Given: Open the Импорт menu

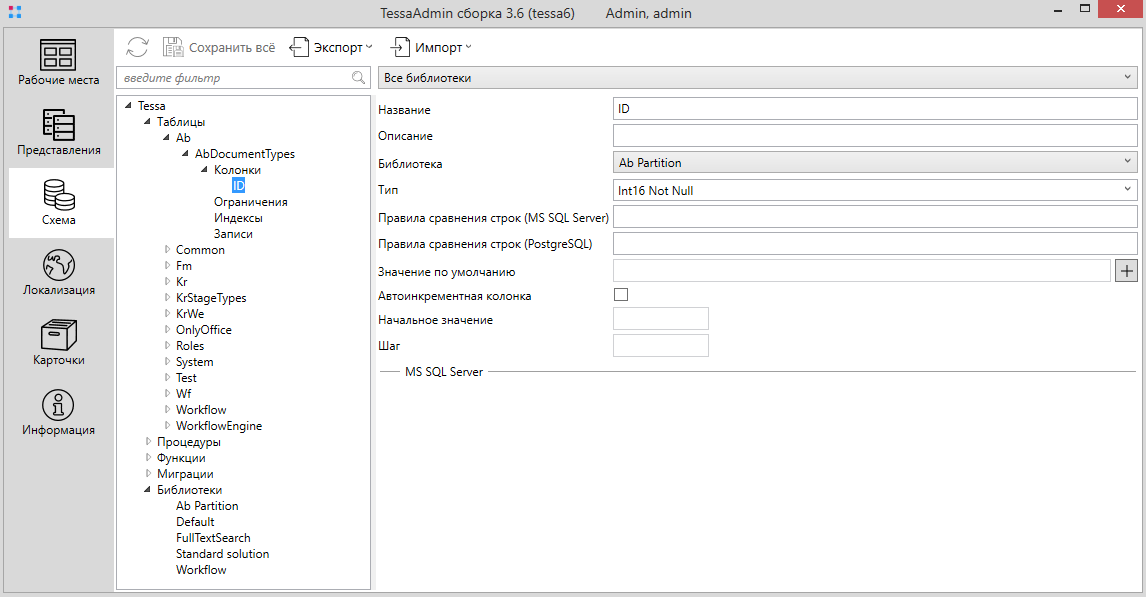Looking at the screenshot, I should 431,47.
